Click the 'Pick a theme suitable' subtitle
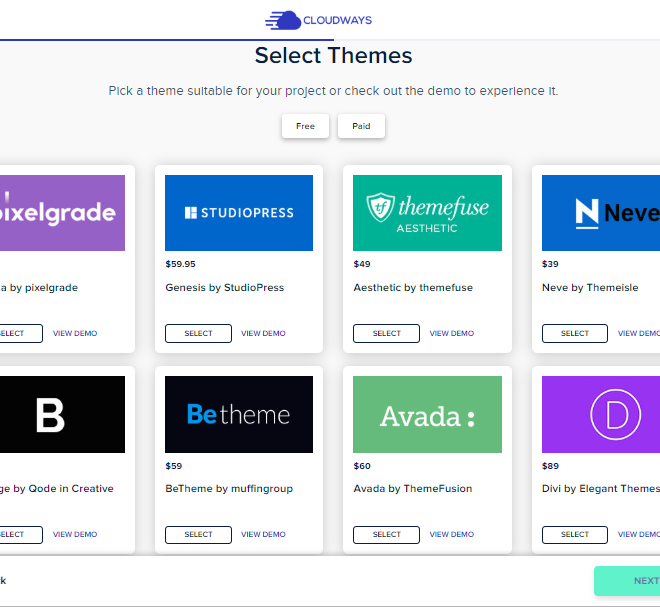The height and width of the screenshot is (607, 660). [x=333, y=91]
